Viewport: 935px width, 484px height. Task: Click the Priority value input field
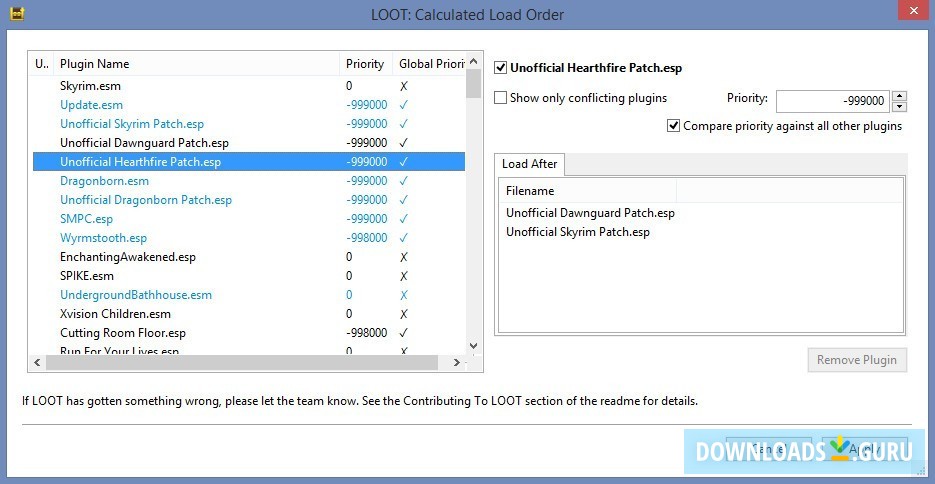coord(832,101)
